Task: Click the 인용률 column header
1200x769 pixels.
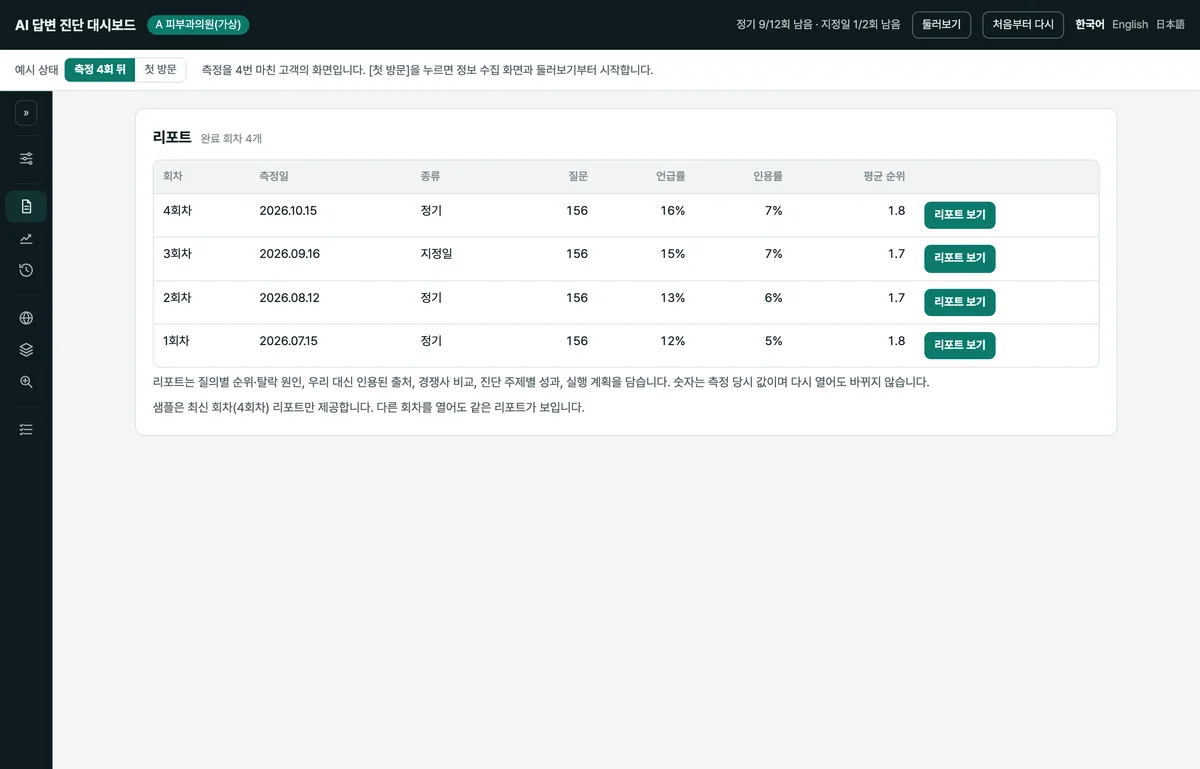Action: pos(768,177)
